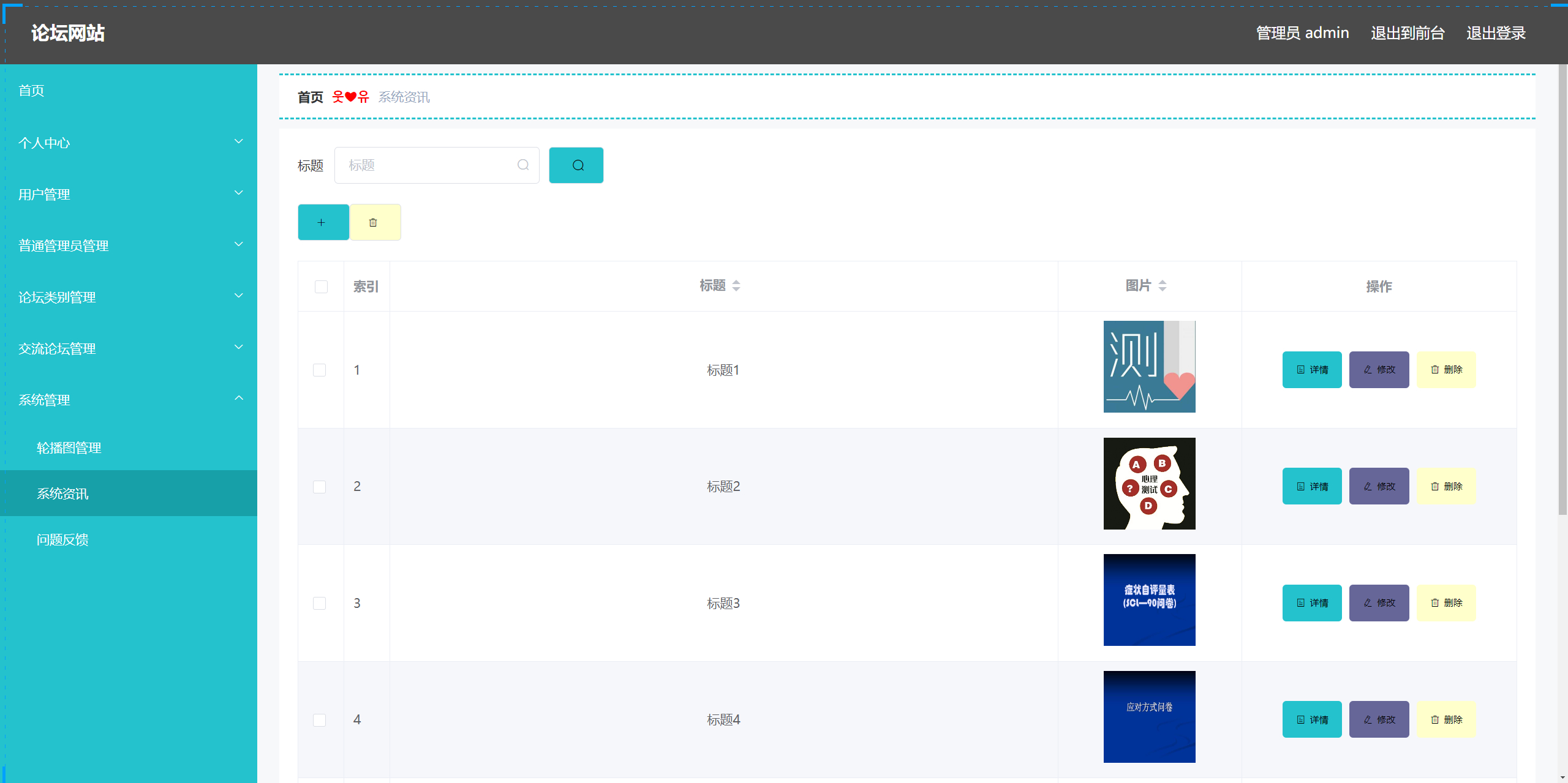Click the sort arrows on 图片 column
Image resolution: width=1568 pixels, height=783 pixels.
click(x=1162, y=286)
